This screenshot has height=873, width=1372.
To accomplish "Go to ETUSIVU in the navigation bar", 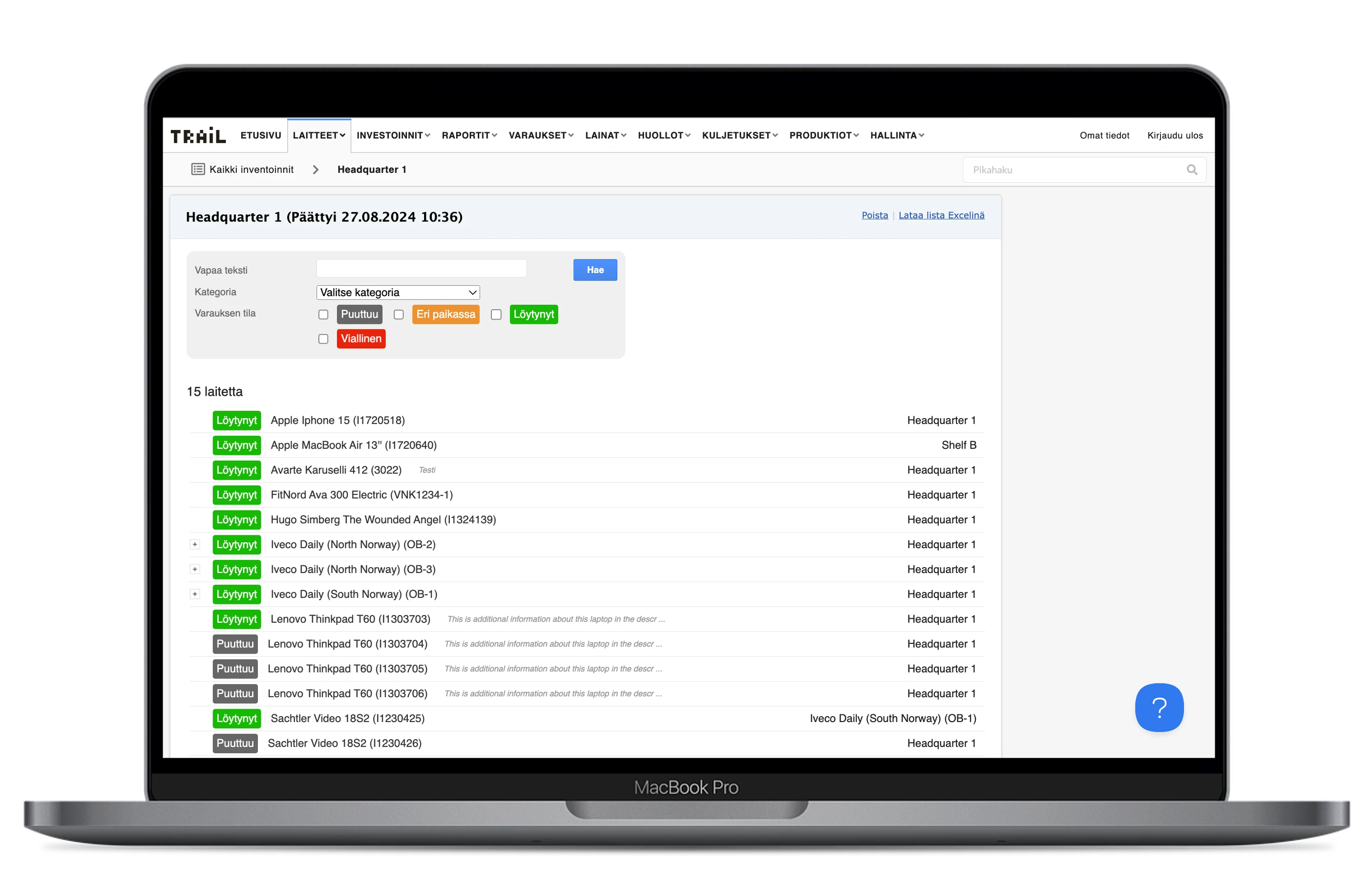I will 260,136.
